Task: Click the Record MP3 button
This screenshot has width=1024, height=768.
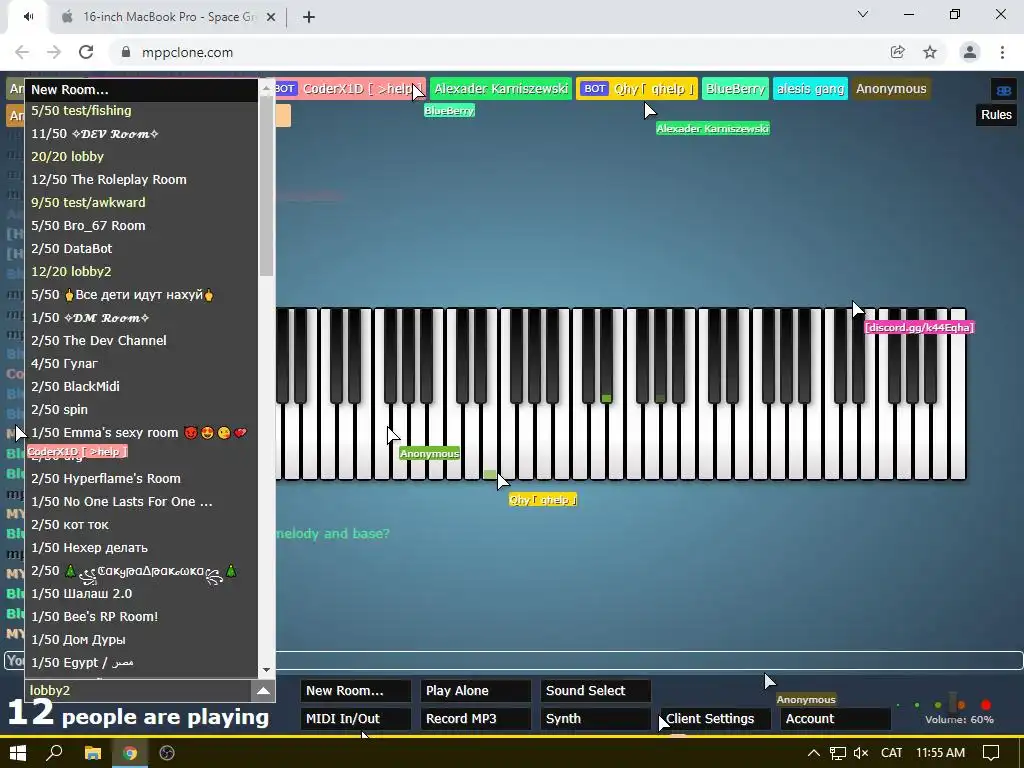Action: click(476, 719)
